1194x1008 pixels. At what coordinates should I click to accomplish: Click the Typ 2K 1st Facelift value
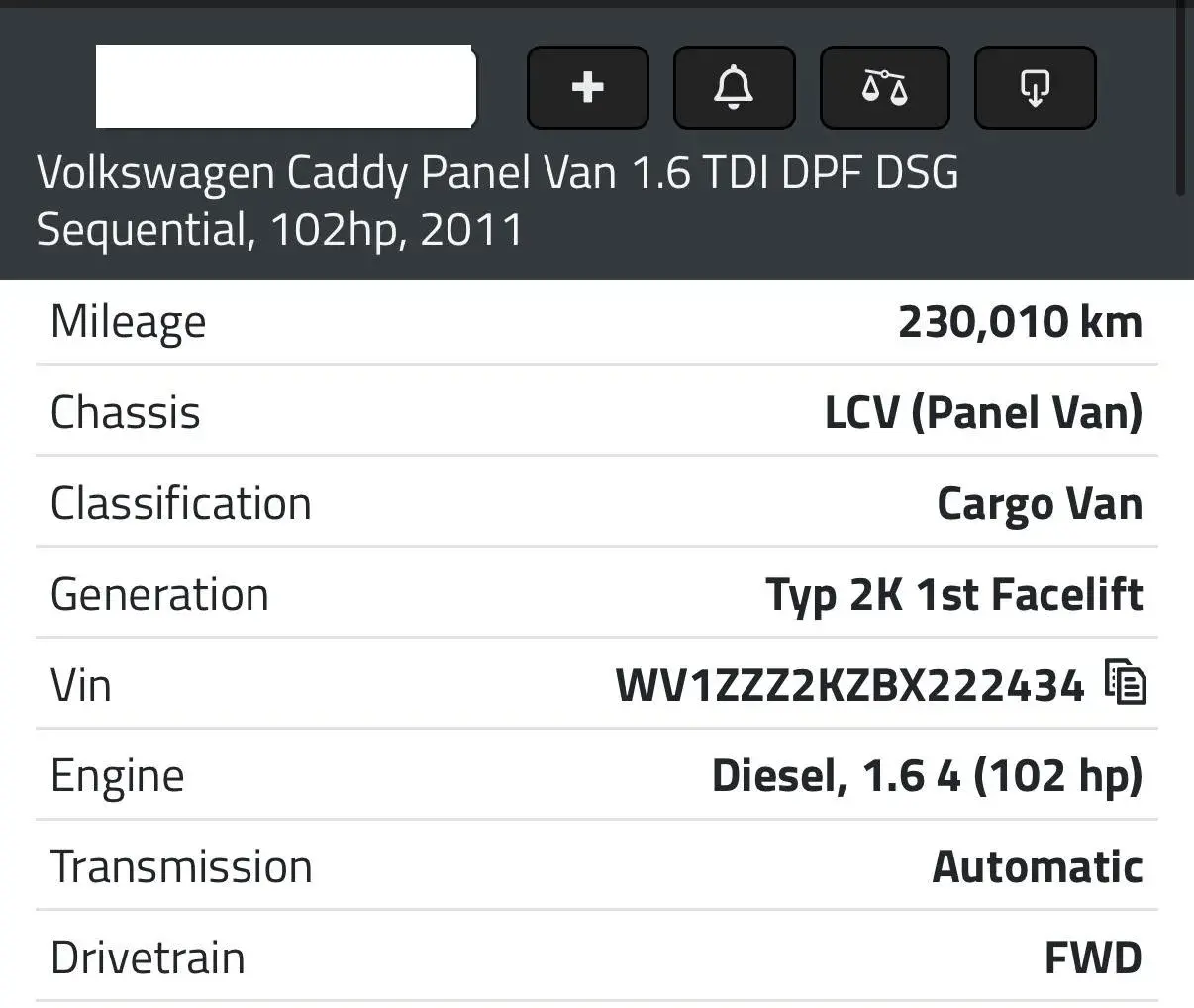[x=954, y=595]
